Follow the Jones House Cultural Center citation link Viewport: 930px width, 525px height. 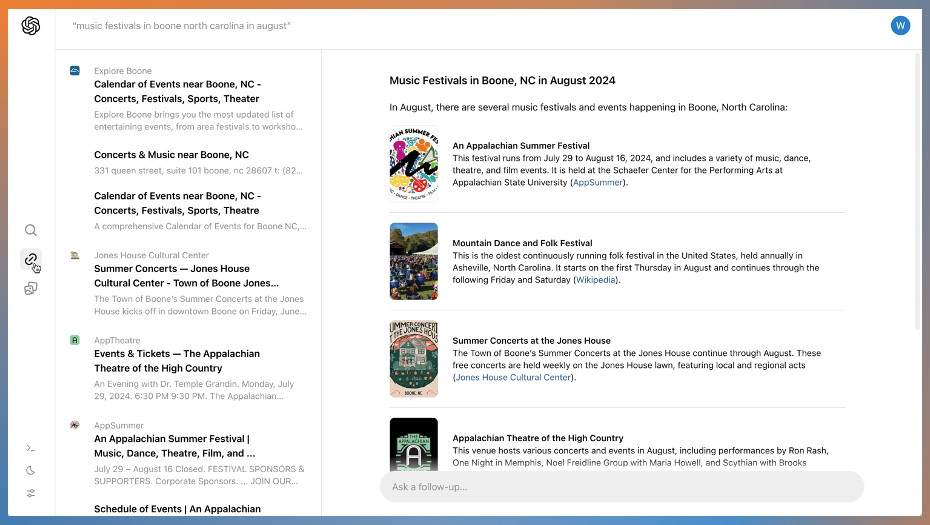513,377
